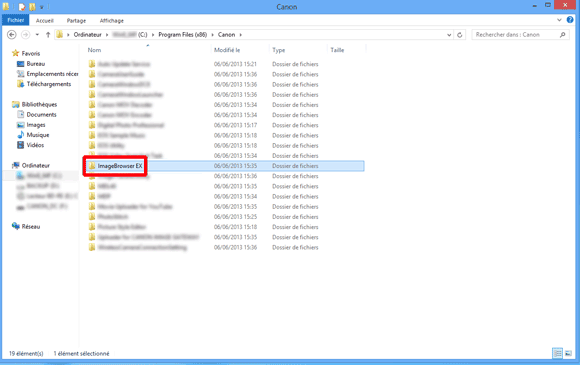Expand the chevron after Canon breadcrumb
Screen dimensions: 580x365
[240, 35]
